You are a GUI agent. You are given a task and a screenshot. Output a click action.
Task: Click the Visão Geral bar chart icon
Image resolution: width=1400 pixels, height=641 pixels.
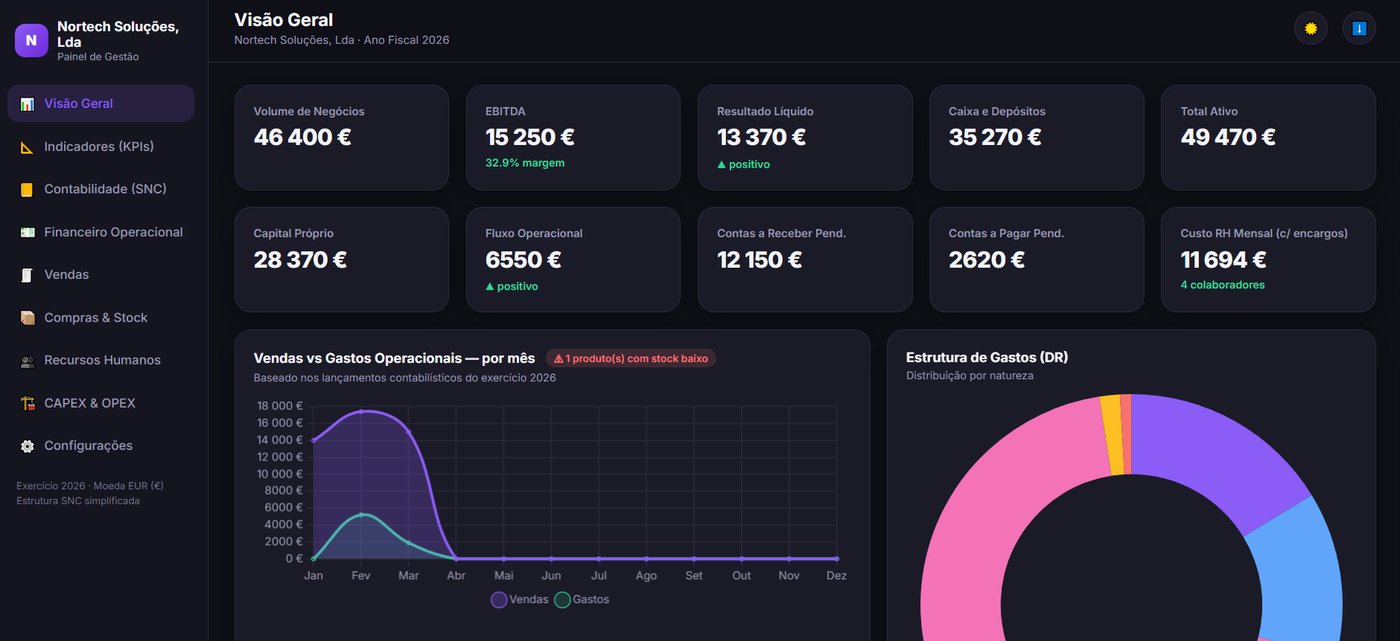pyautogui.click(x=27, y=104)
